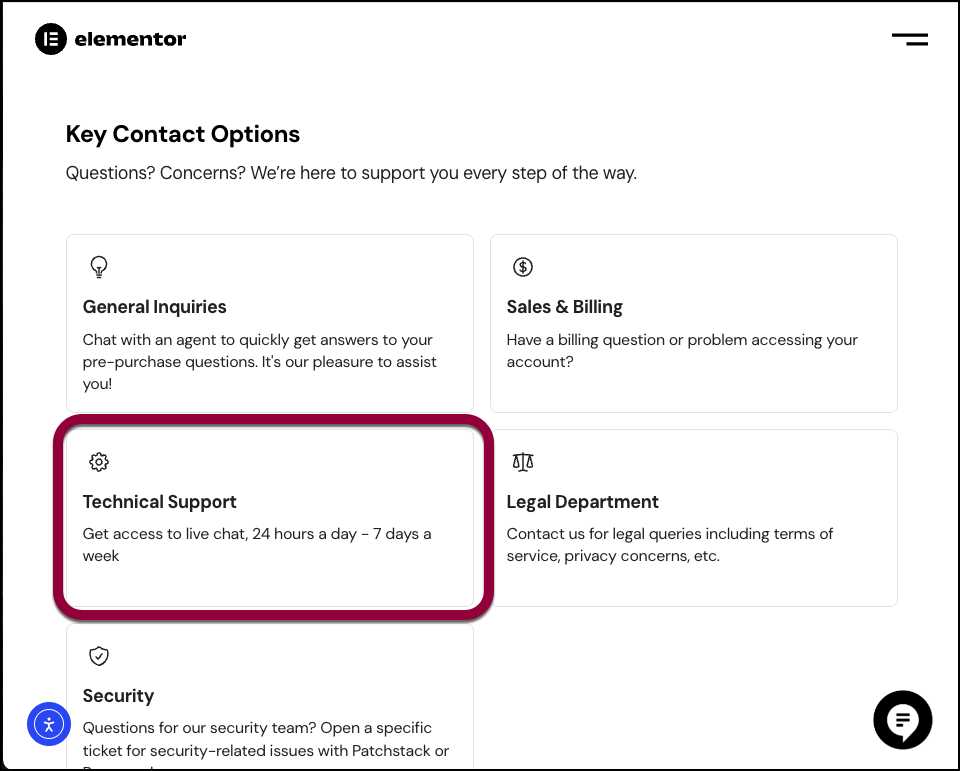The width and height of the screenshot is (960, 771).
Task: Click the gear Technical Support icon
Action: tap(98, 462)
